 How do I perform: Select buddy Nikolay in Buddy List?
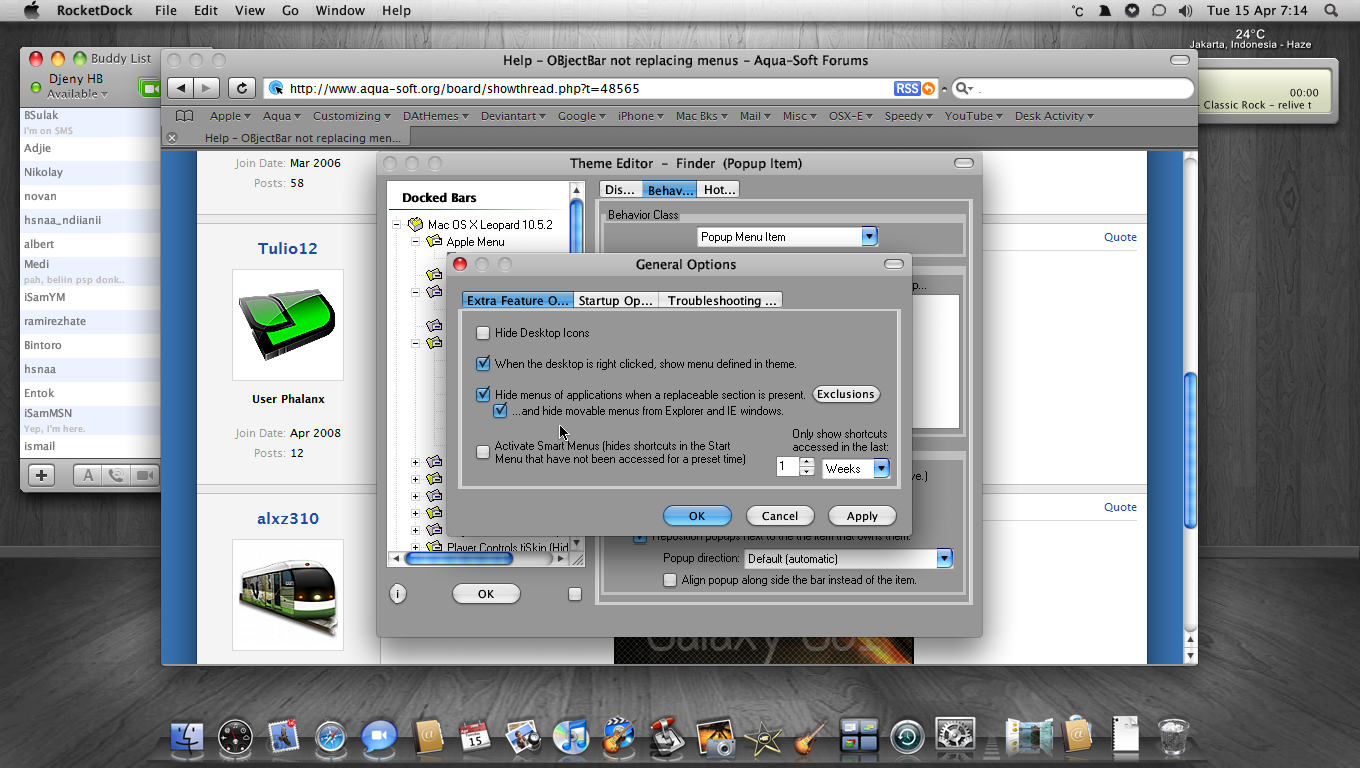tap(90, 172)
